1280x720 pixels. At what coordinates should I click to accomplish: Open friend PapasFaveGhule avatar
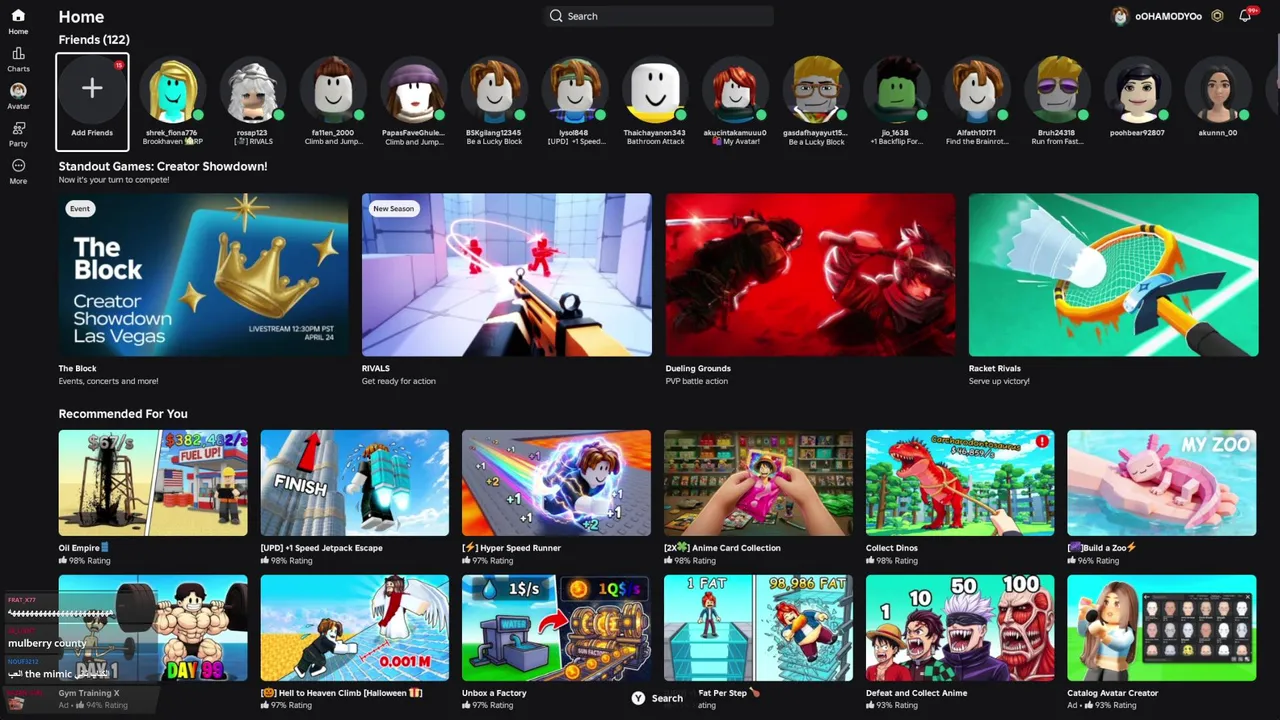414,89
